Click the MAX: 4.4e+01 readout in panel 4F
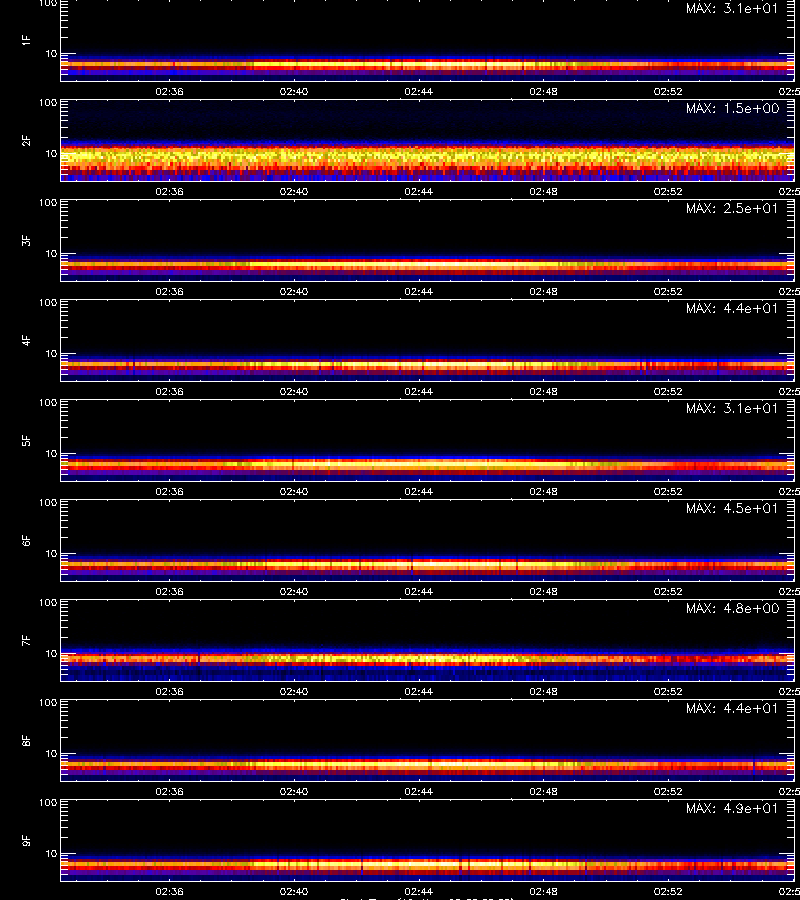 (x=732, y=309)
